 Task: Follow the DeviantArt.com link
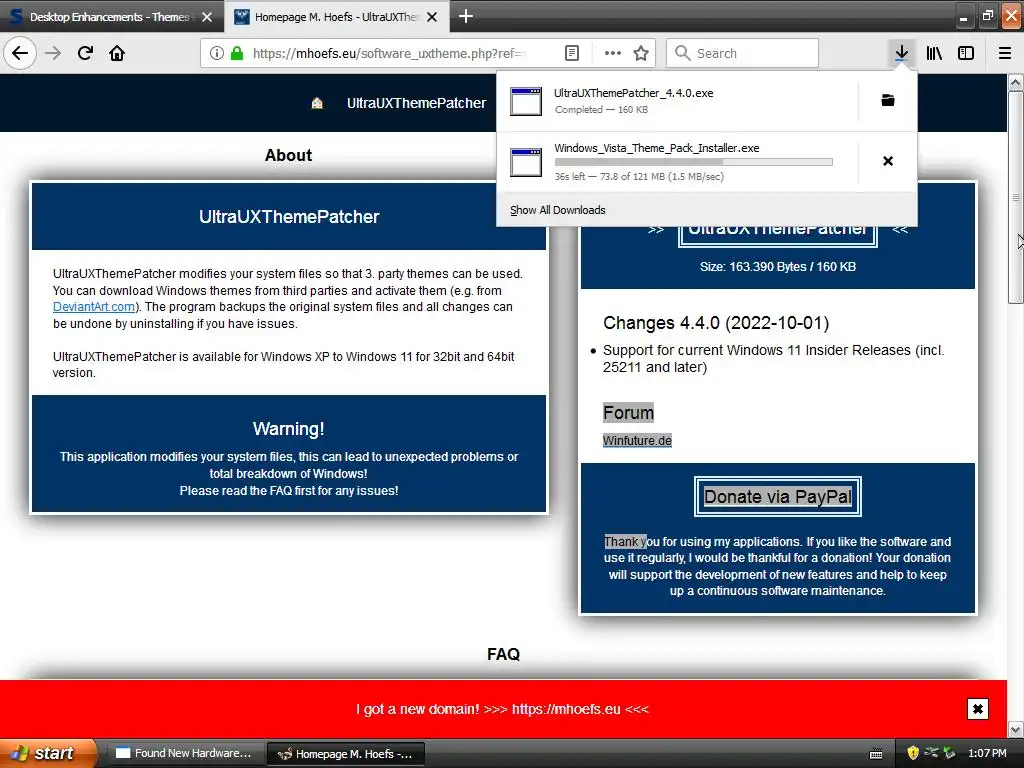[94, 307]
